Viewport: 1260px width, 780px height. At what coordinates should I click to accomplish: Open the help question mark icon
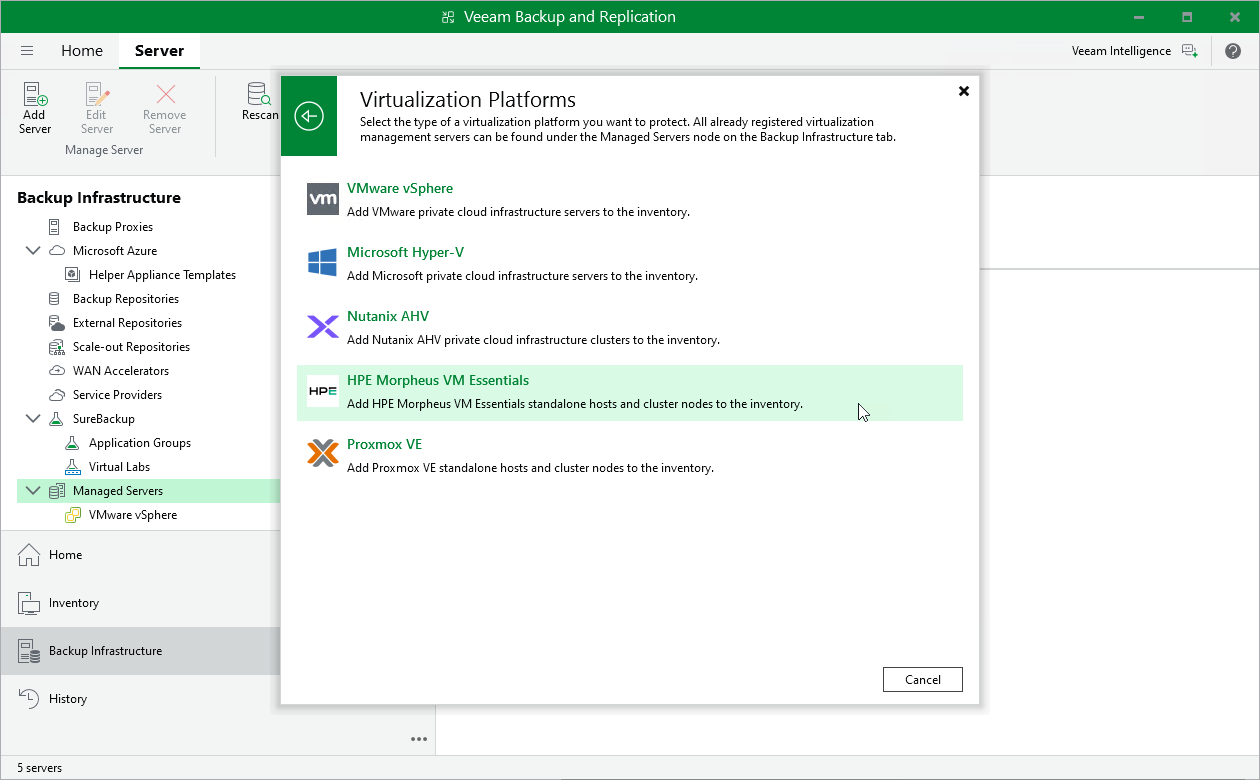(1233, 51)
